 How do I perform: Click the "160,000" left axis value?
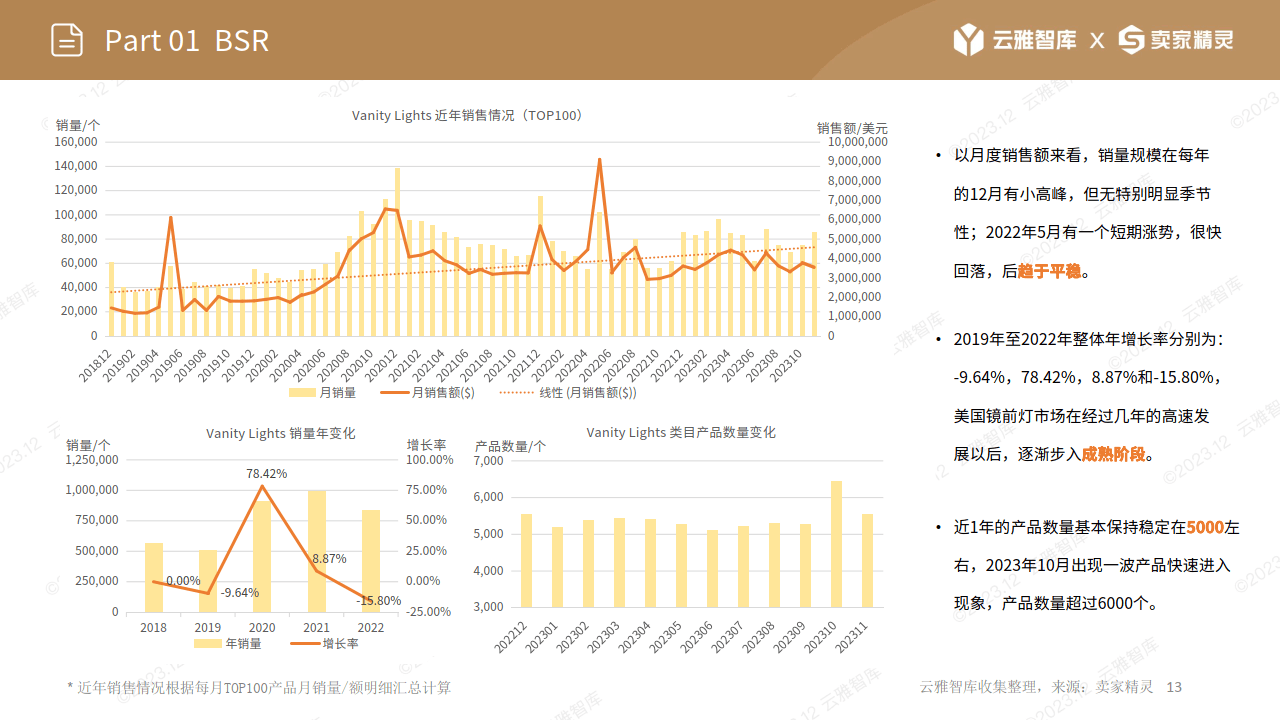(76, 142)
